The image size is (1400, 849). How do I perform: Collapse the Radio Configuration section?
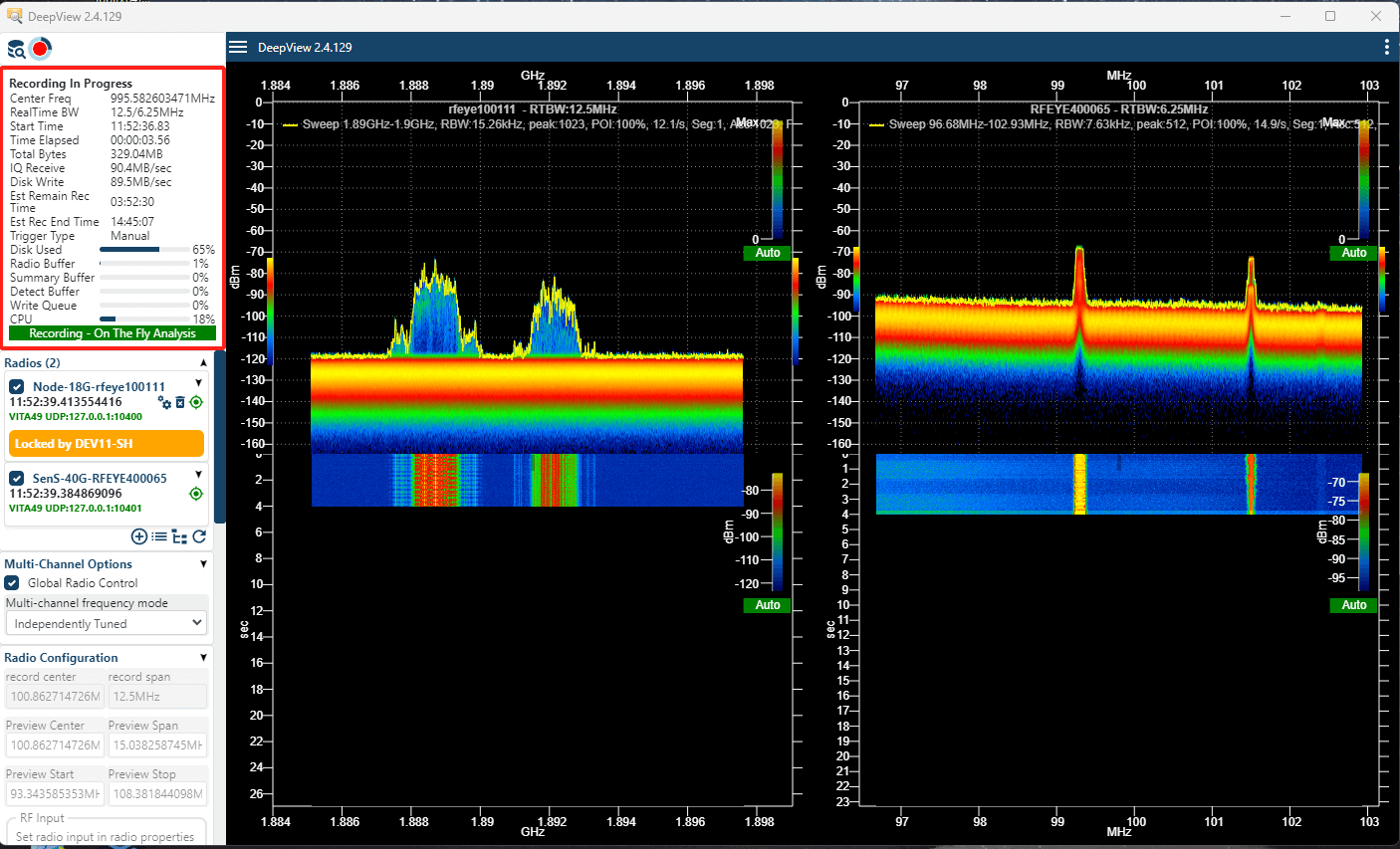203,657
